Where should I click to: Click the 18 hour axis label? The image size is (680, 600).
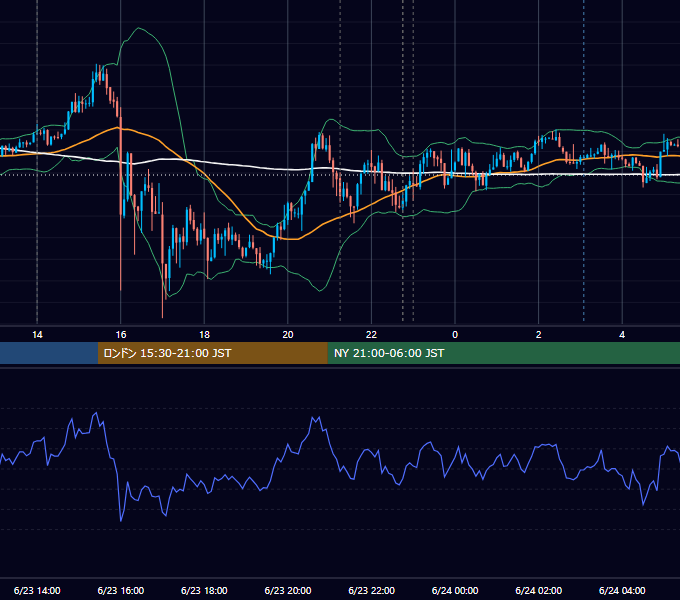204,335
